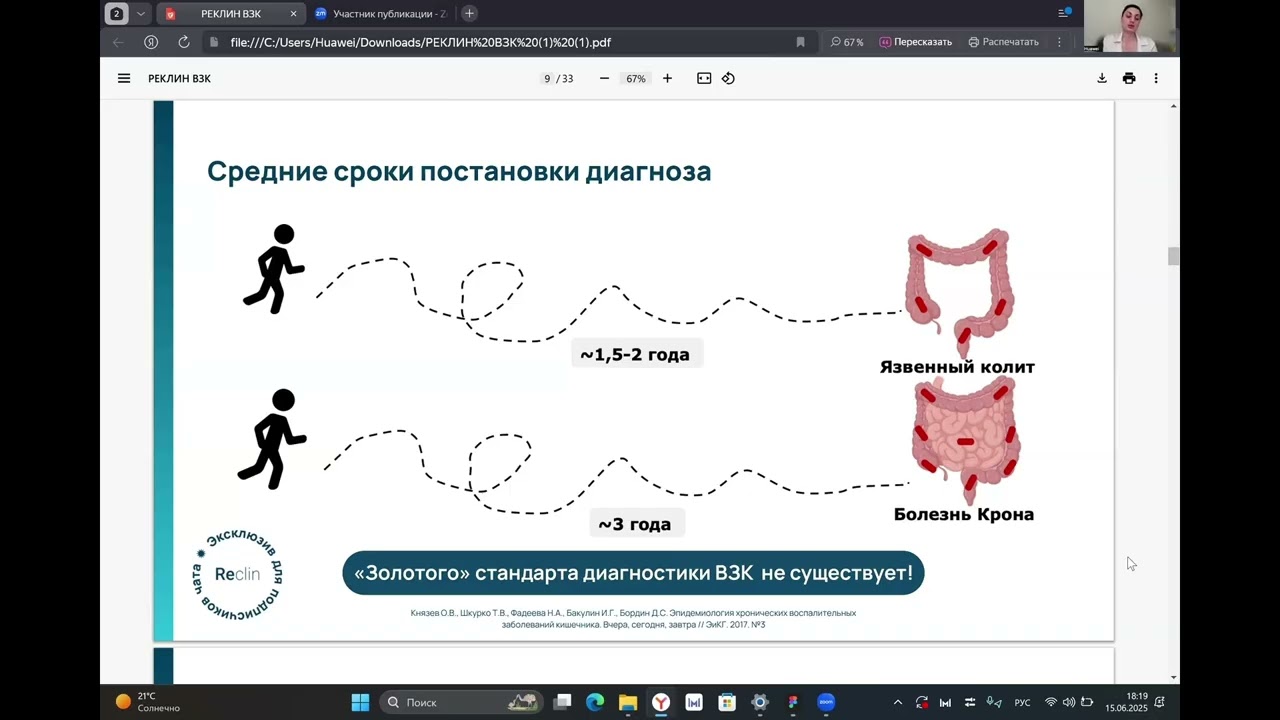
Task: Switch input language РУС
Action: (x=1023, y=702)
